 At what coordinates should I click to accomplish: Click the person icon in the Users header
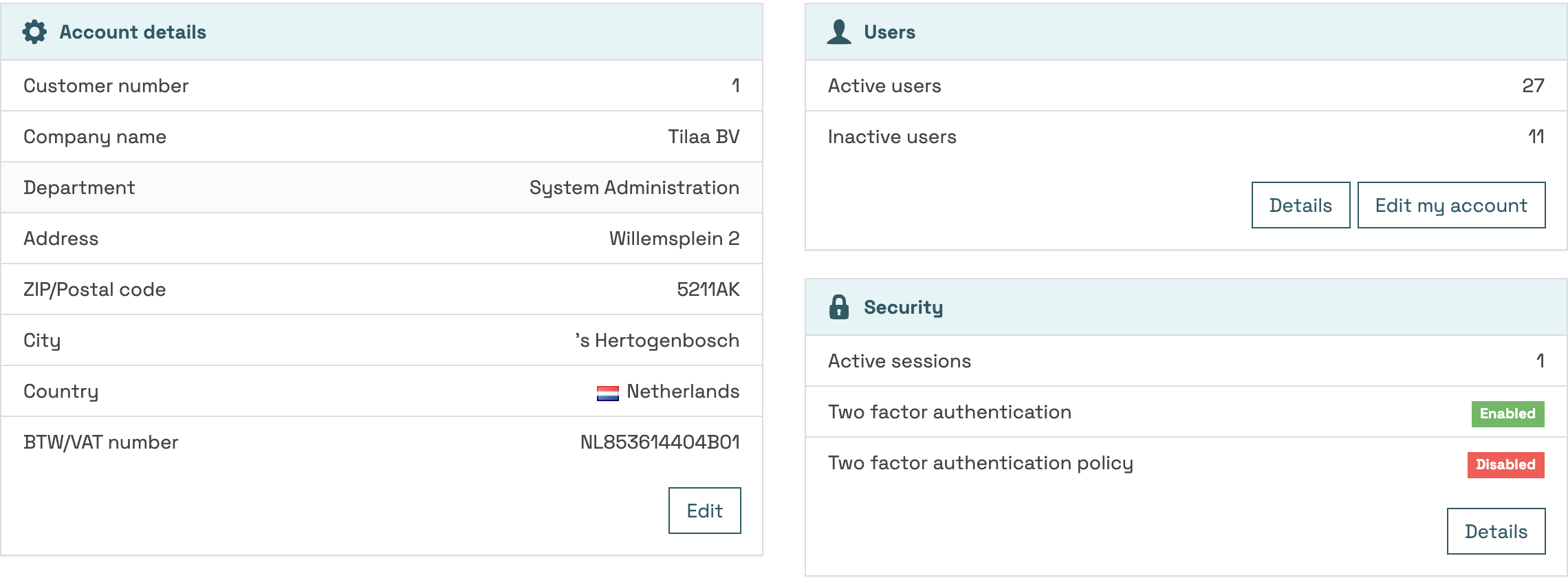pos(839,32)
